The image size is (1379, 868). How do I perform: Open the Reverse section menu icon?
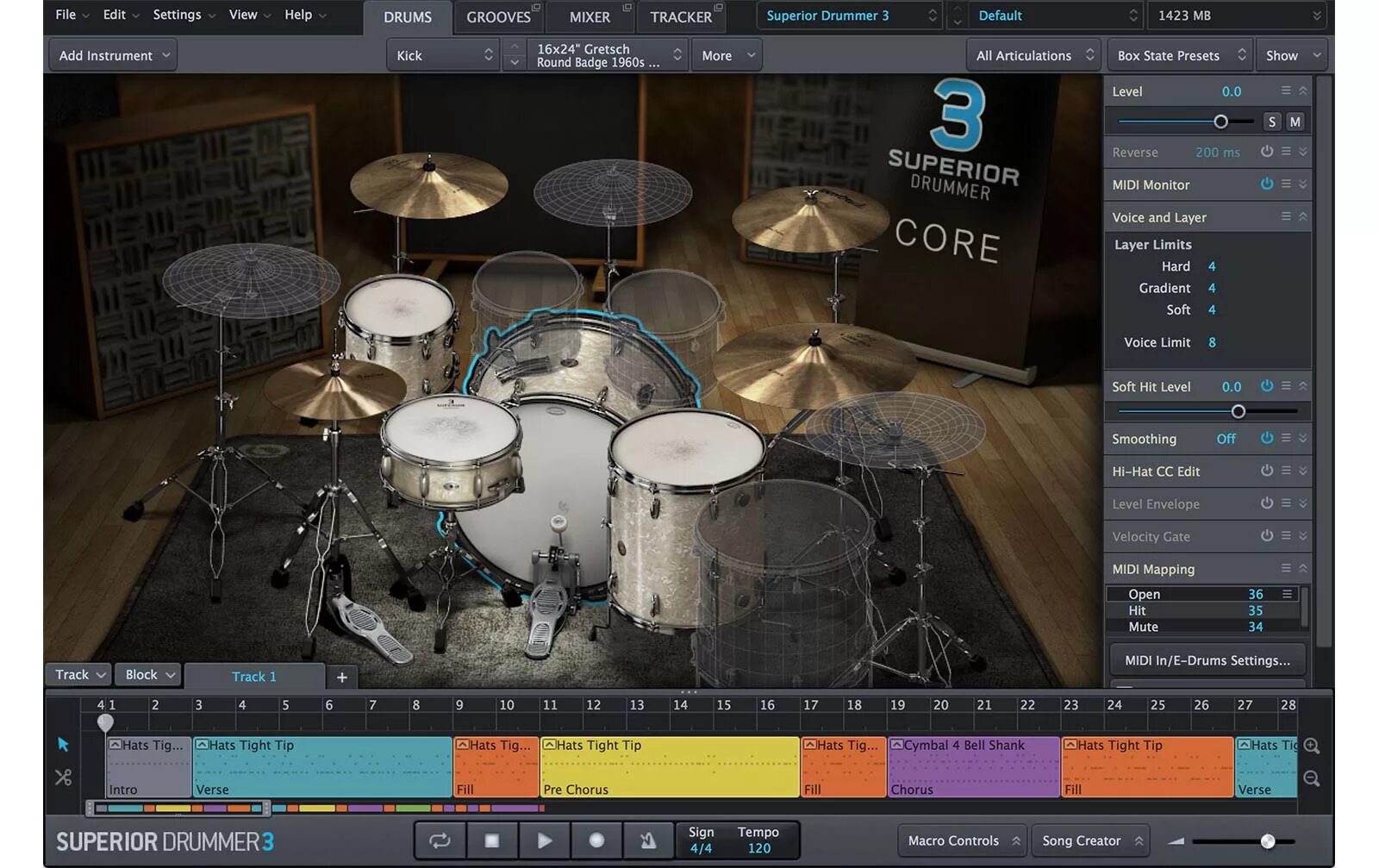[x=1286, y=152]
